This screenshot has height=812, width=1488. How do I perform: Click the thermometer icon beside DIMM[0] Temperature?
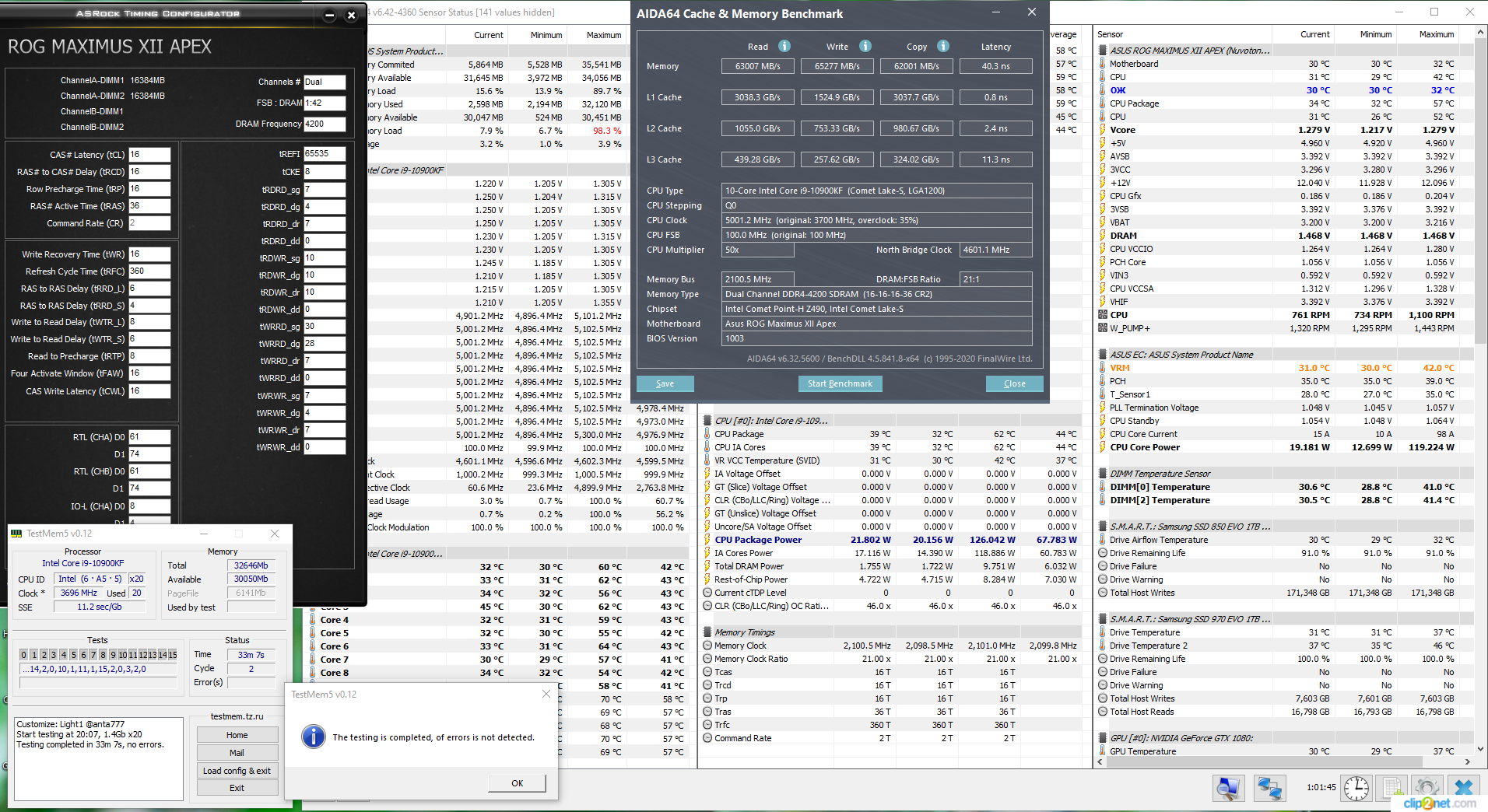(x=1103, y=487)
